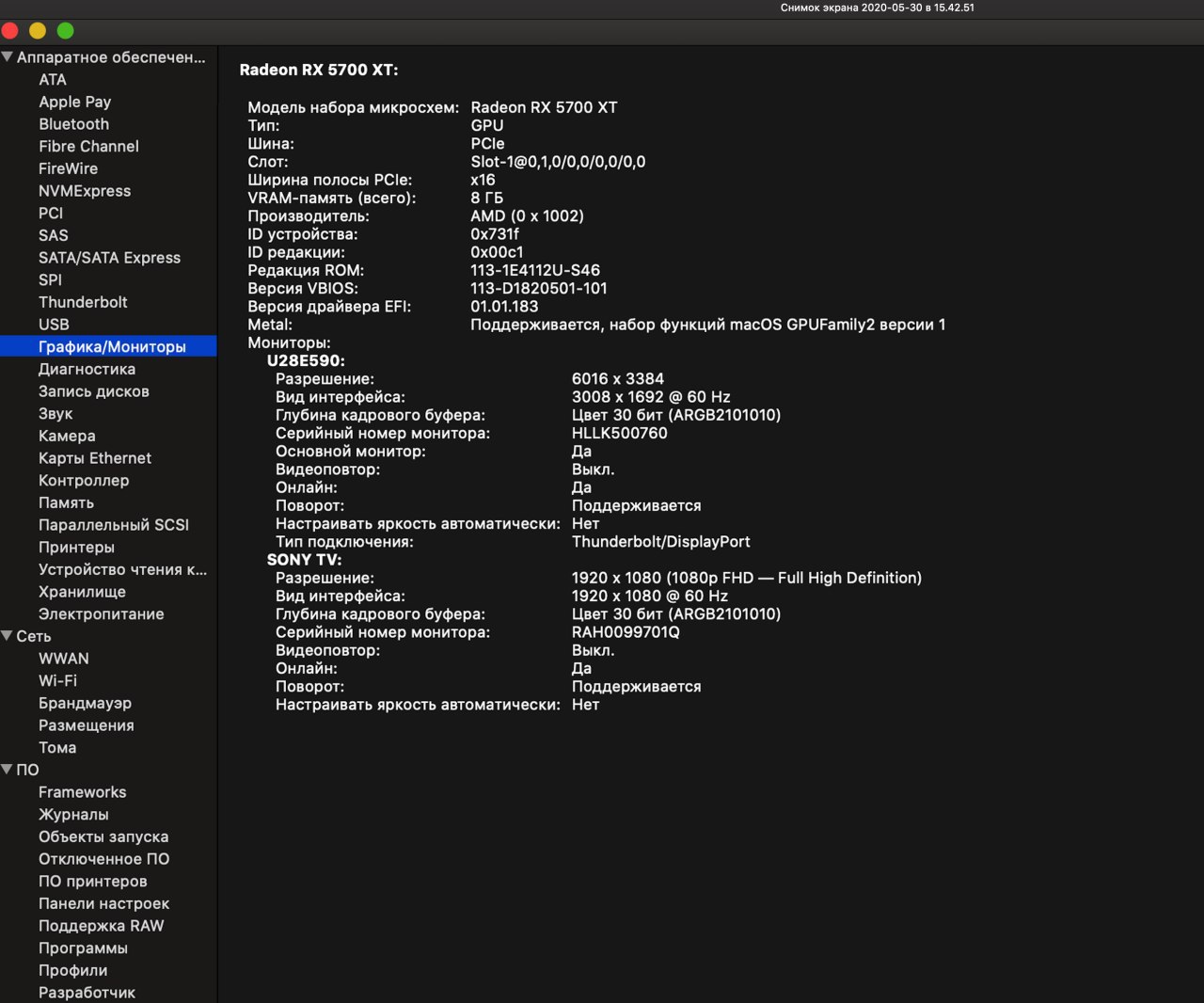Select Электропитание in the sidebar
1204x1003 pixels.
point(101,614)
